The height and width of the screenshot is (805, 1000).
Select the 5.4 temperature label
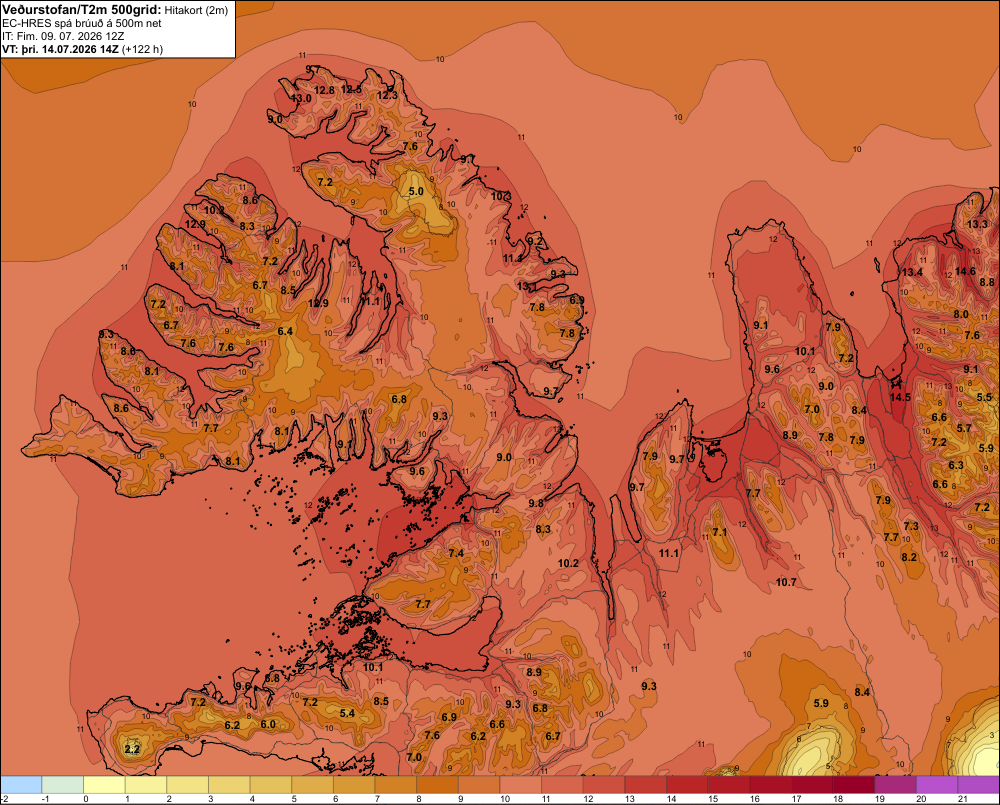pyautogui.click(x=347, y=713)
